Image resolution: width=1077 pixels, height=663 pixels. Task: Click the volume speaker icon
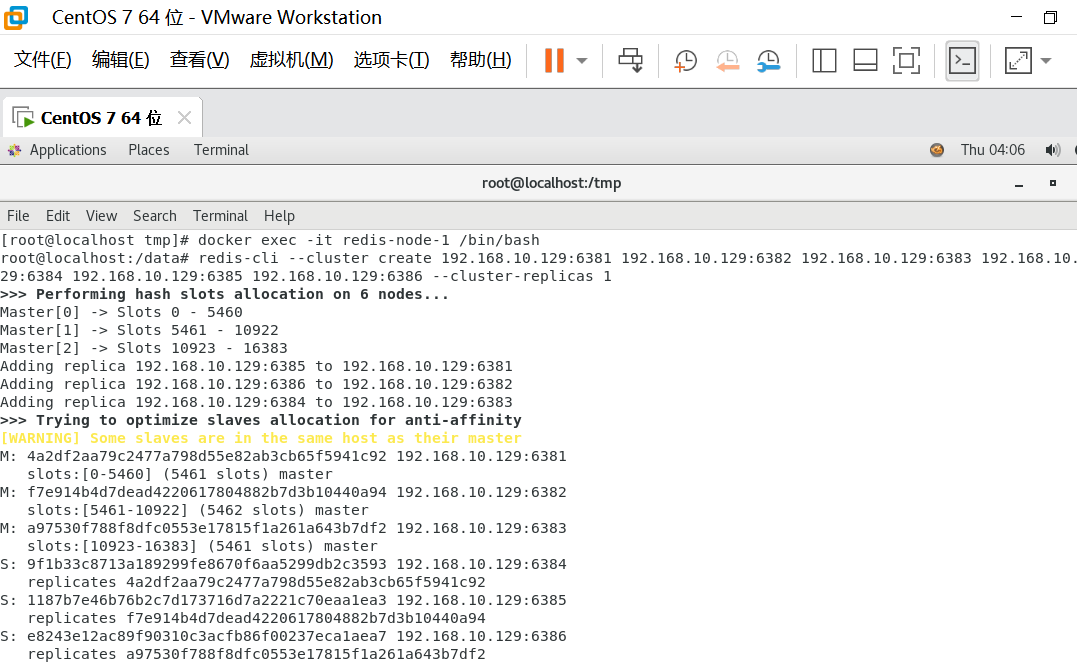tap(1052, 150)
